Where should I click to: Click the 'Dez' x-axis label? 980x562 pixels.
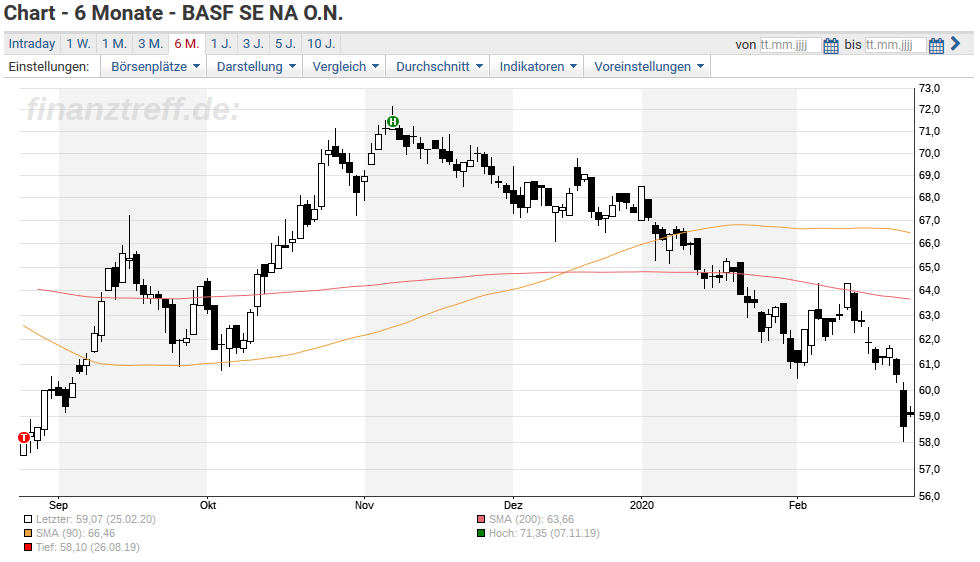[513, 505]
